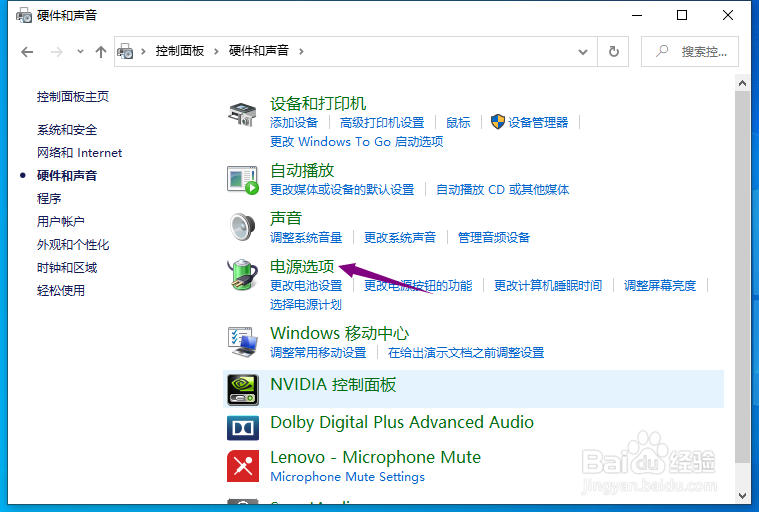Click the Microphone Mute Settings link
The image size is (759, 512).
(348, 477)
